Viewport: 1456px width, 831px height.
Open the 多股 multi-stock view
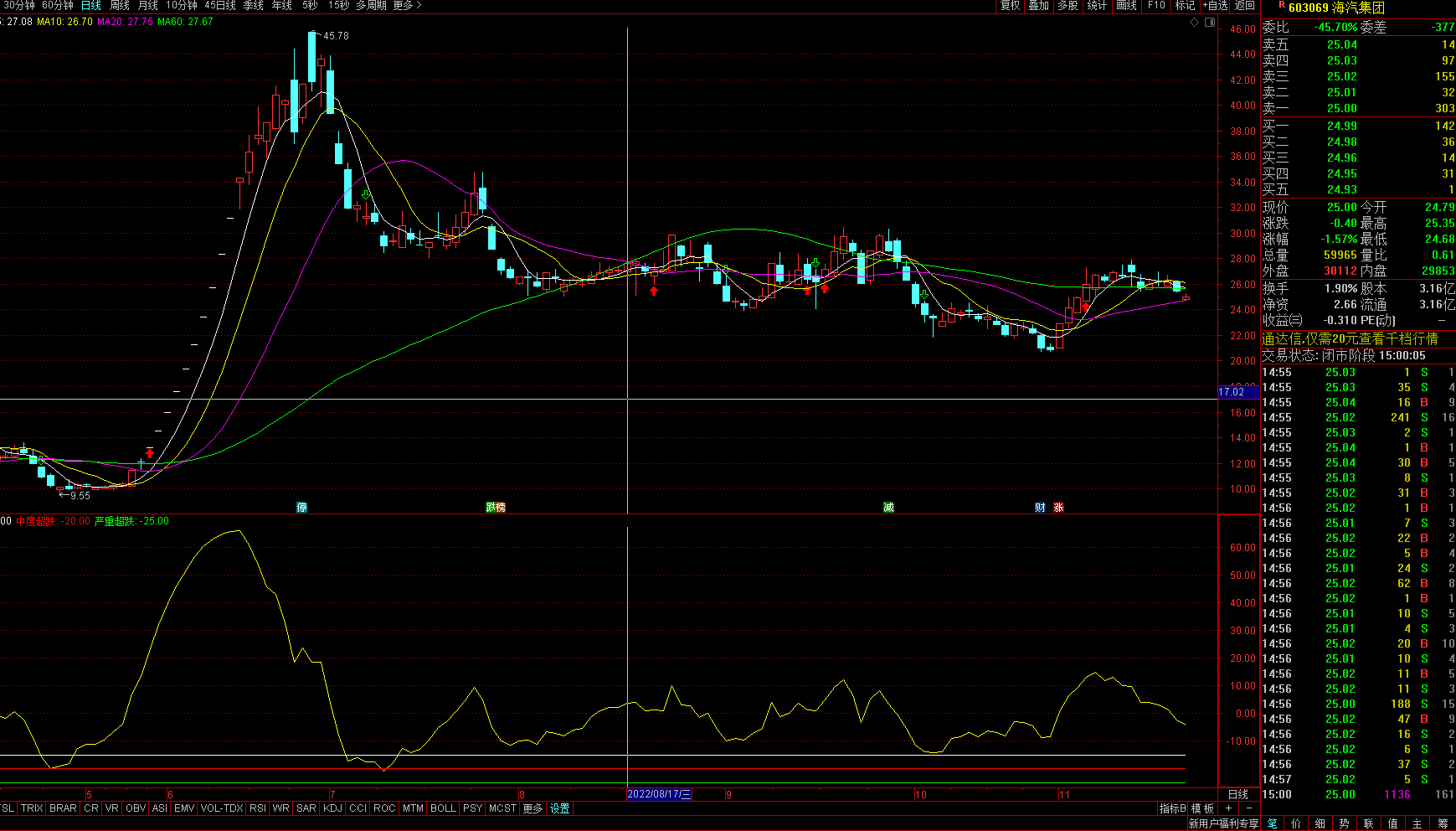[x=1068, y=6]
